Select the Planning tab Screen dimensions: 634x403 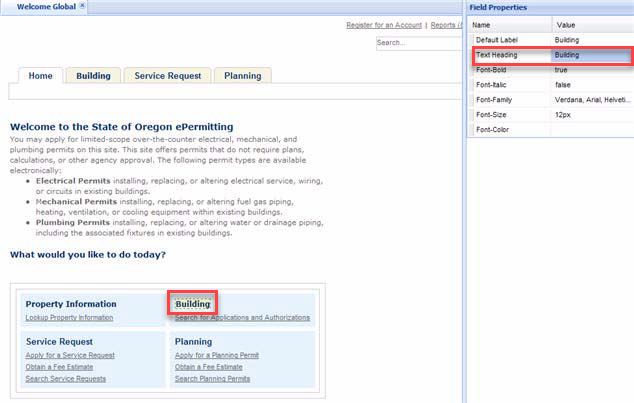242,76
